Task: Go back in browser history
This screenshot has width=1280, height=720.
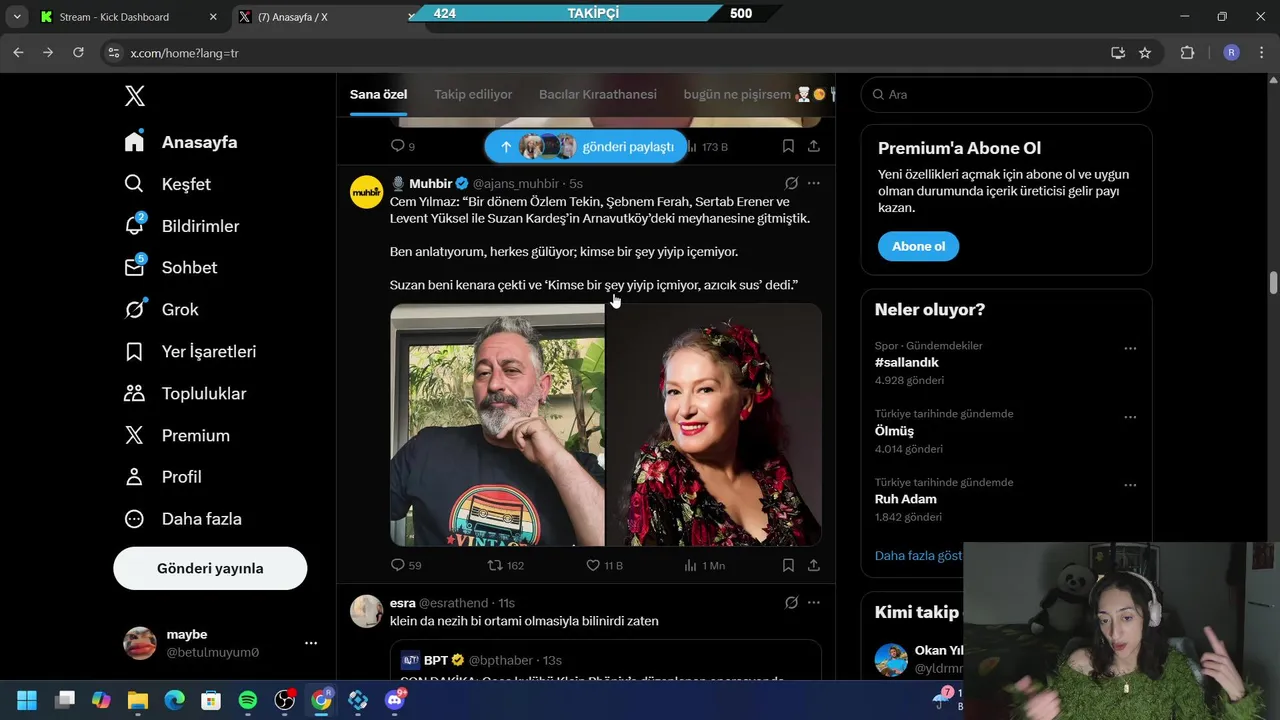Action: click(18, 52)
